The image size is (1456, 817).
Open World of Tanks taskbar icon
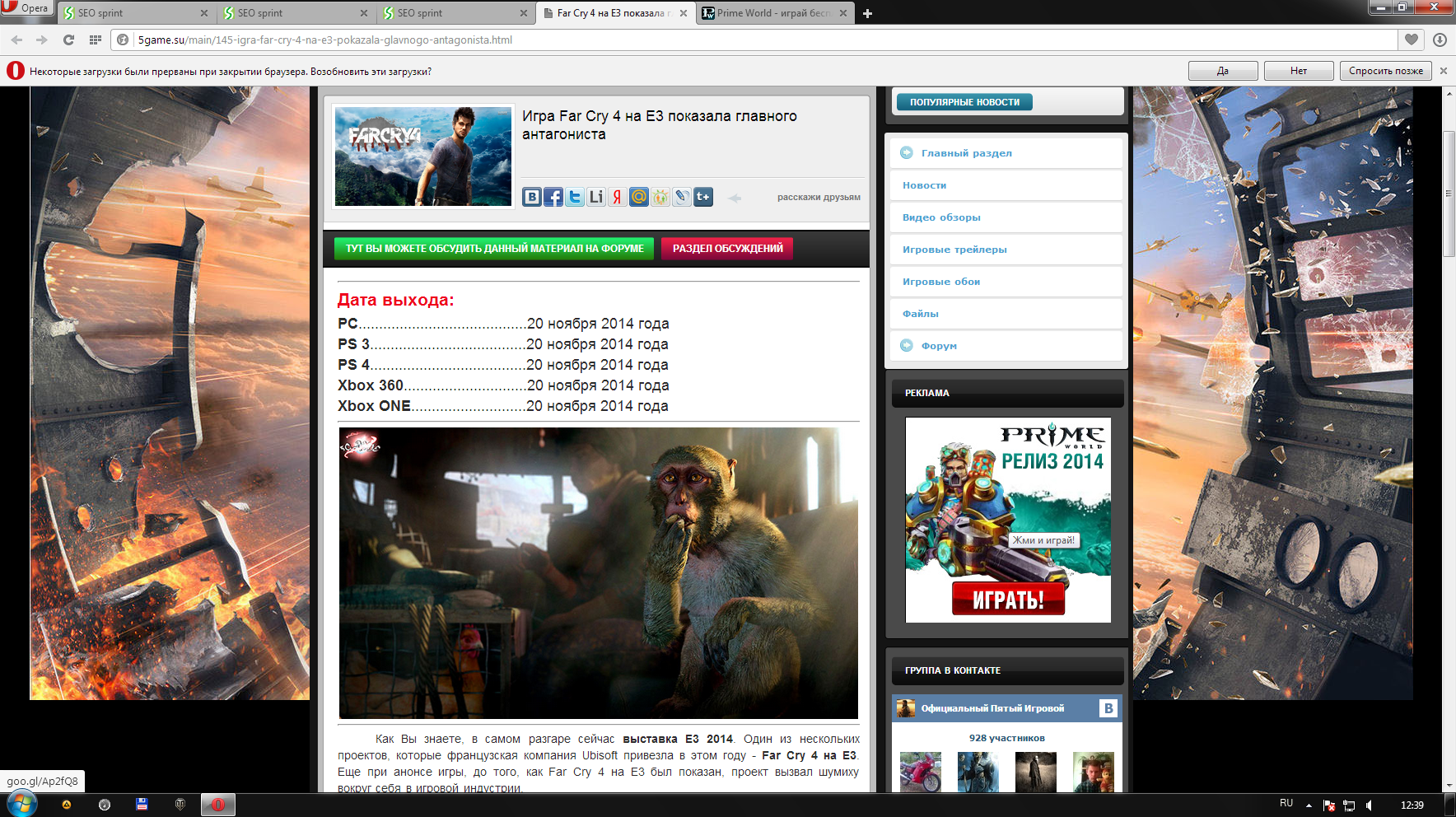(x=180, y=805)
